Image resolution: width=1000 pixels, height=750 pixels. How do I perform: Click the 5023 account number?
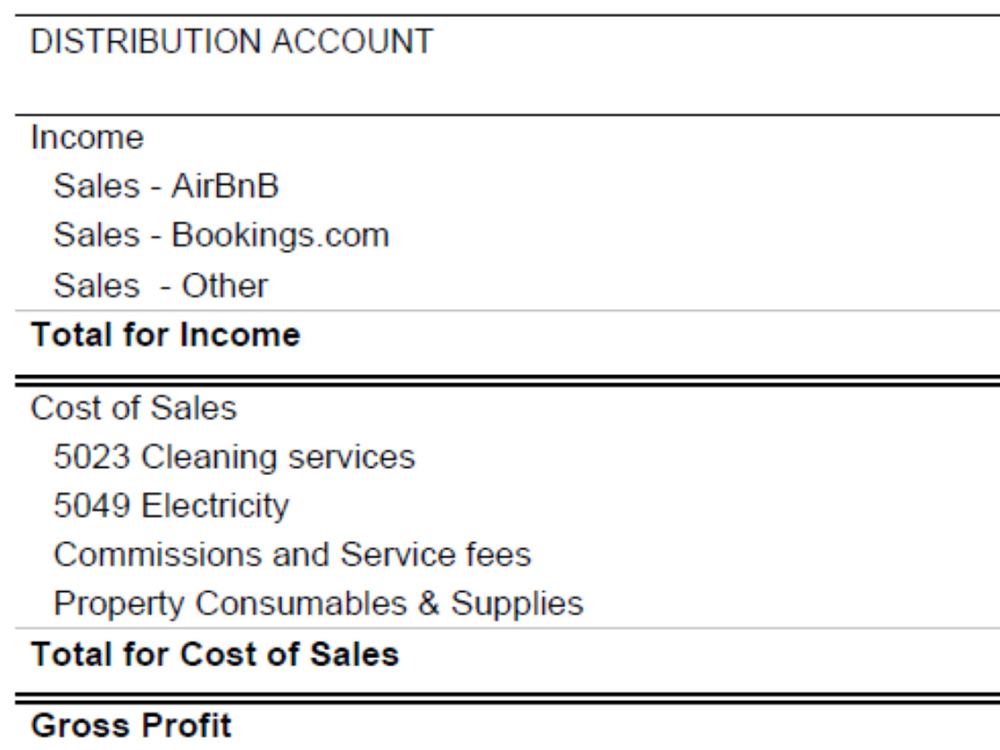(92, 457)
